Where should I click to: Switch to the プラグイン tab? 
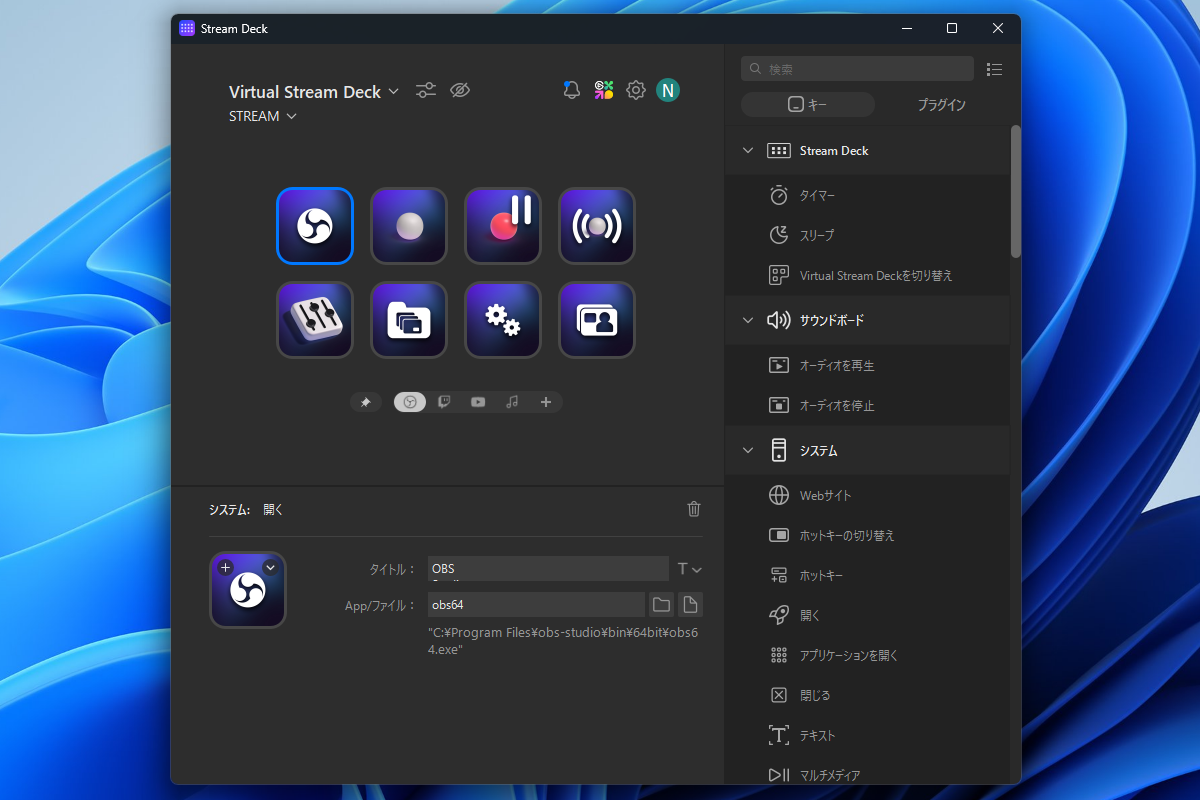pos(940,103)
